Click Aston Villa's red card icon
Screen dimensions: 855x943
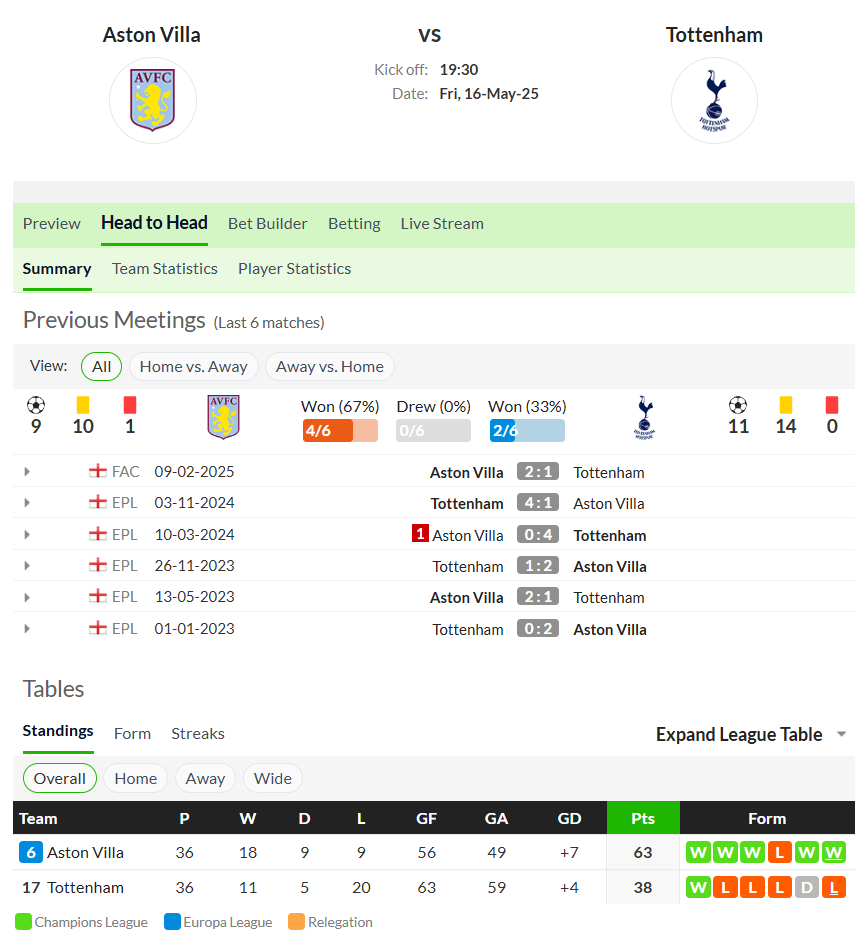130,405
